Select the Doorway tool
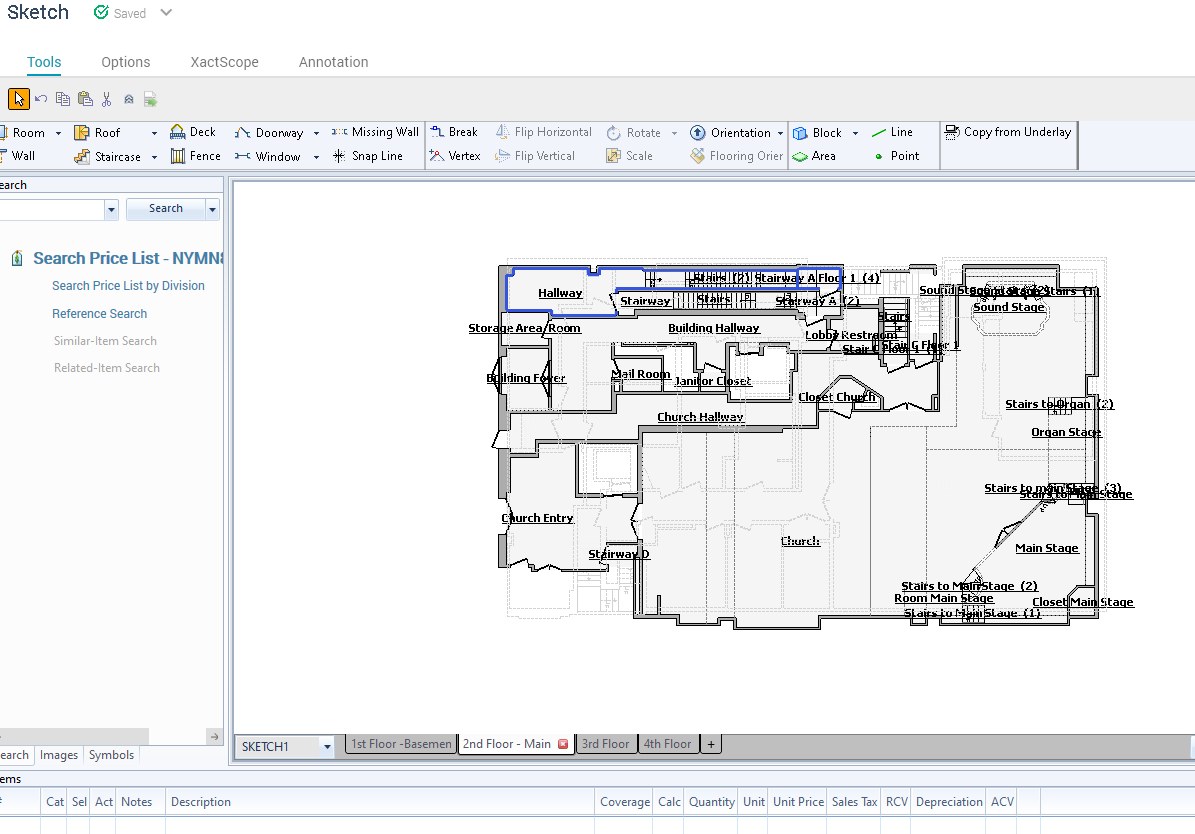 point(269,133)
